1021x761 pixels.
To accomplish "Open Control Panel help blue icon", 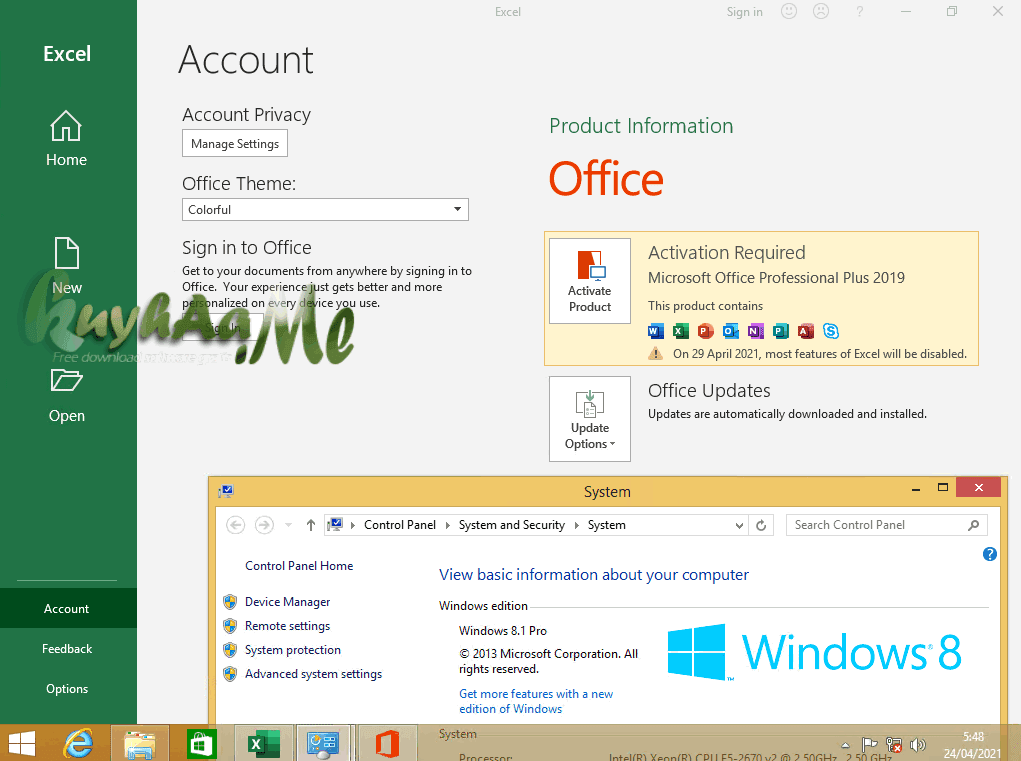I will pos(989,554).
